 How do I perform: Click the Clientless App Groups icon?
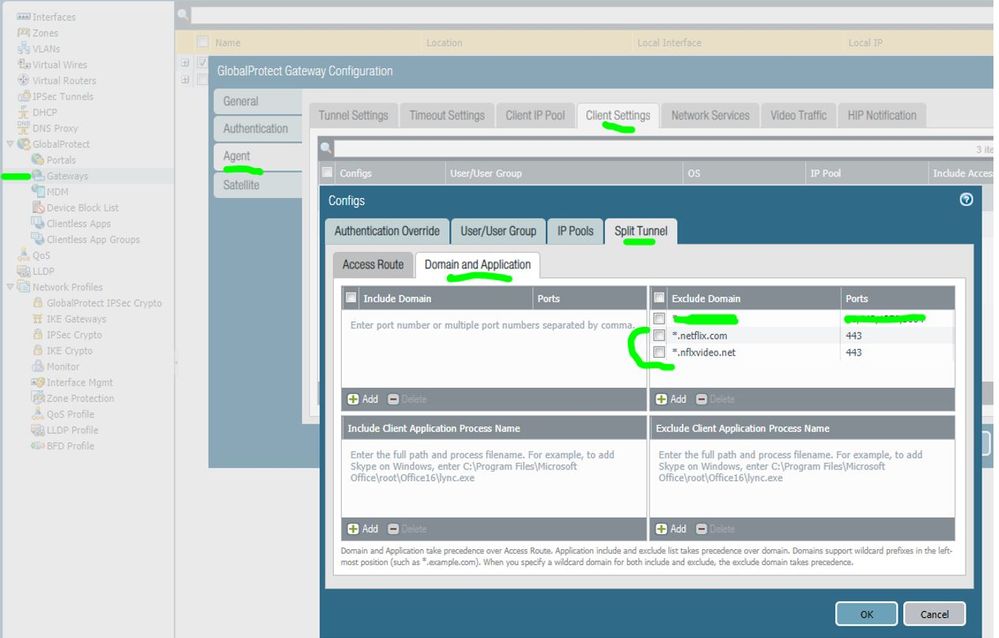click(38, 239)
